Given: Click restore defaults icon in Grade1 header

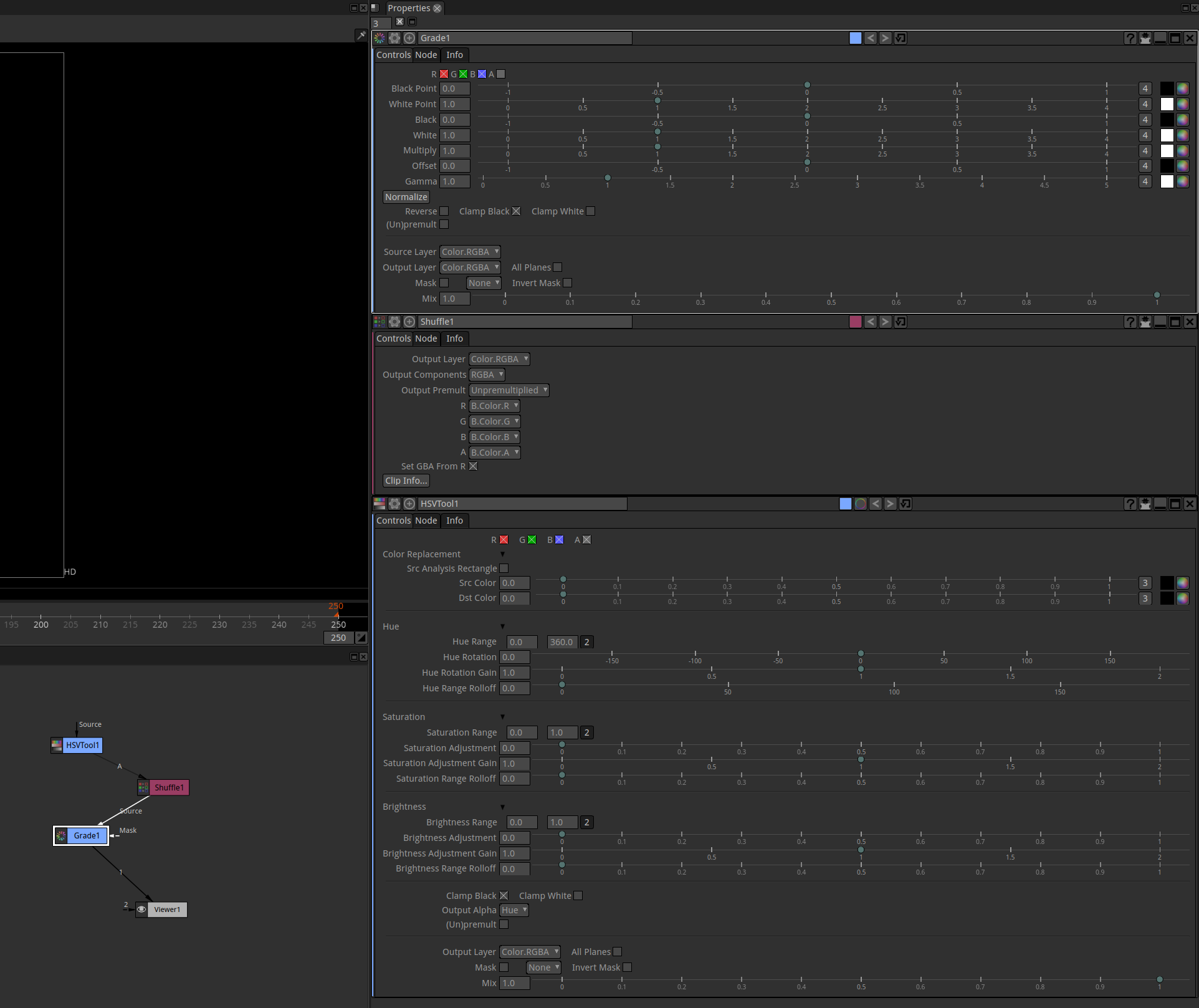Looking at the screenshot, I should coord(900,38).
